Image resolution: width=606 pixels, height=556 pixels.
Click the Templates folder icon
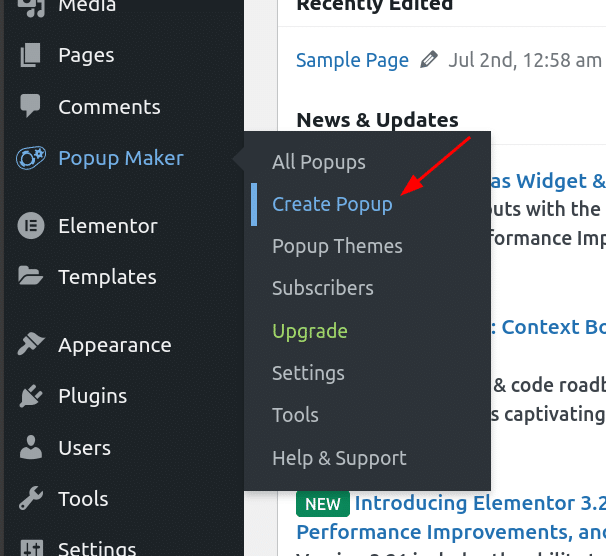[31, 276]
